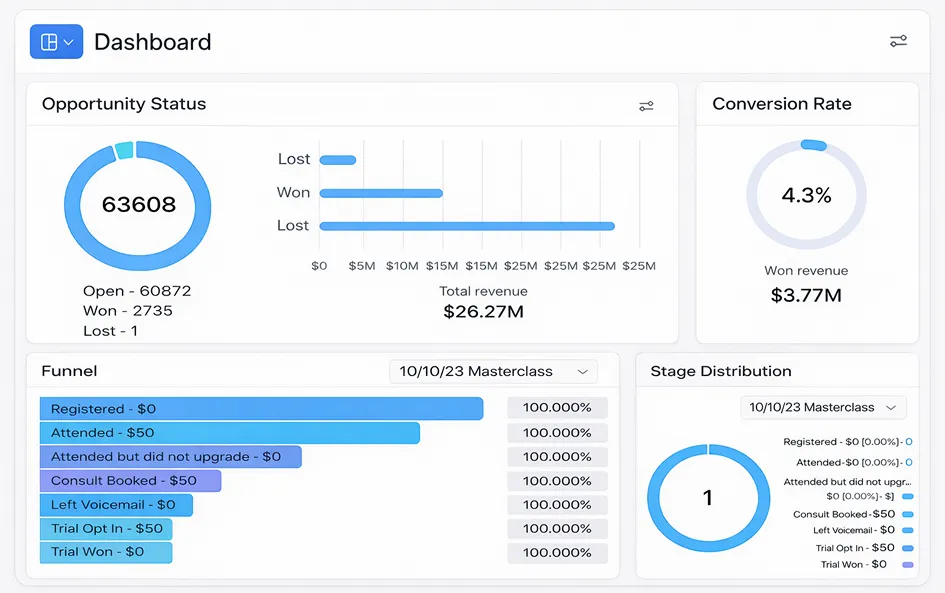Open the blue dashboard layout switcher button
The width and height of the screenshot is (945, 593).
pyautogui.click(x=56, y=42)
